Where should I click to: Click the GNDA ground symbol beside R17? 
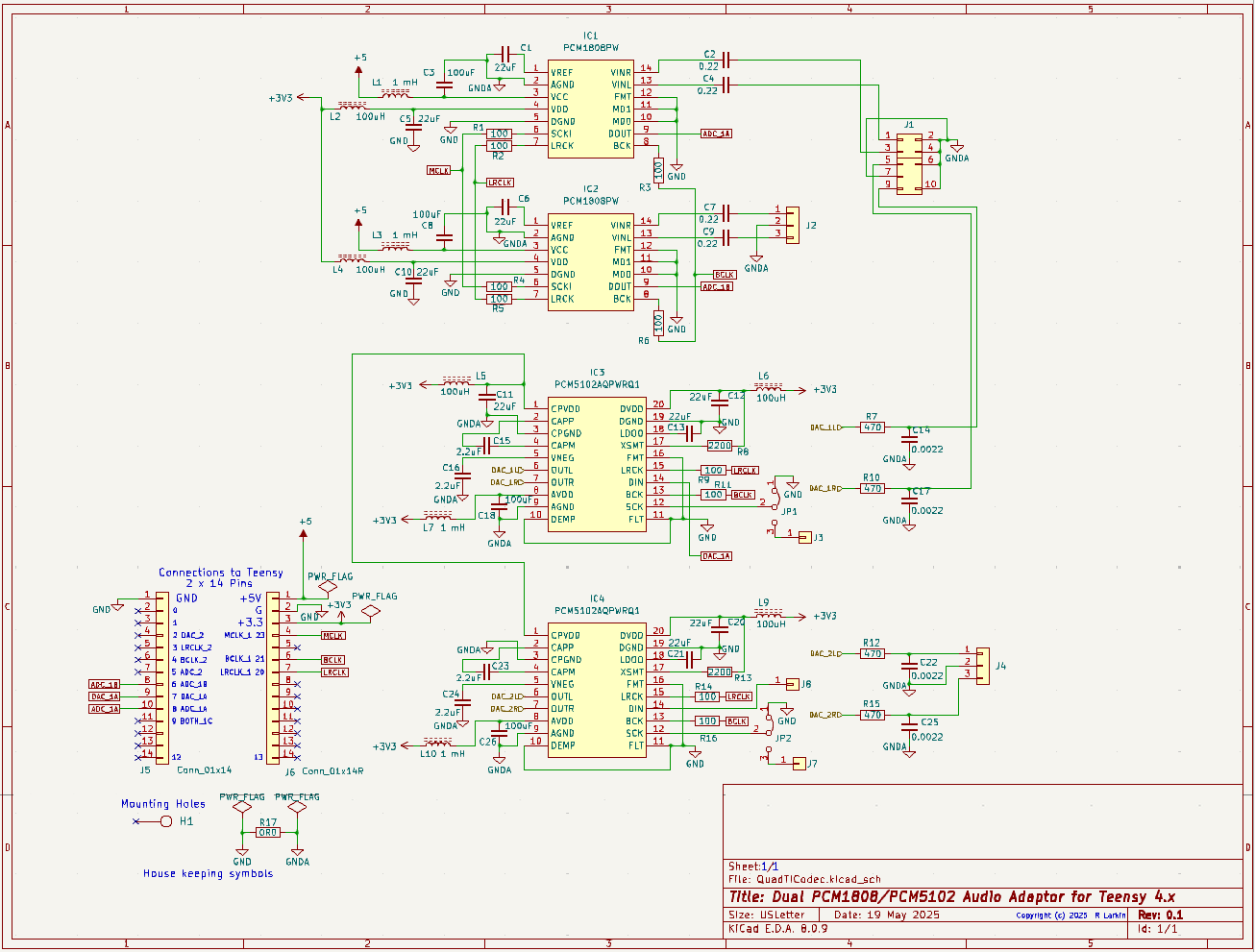coord(296,850)
